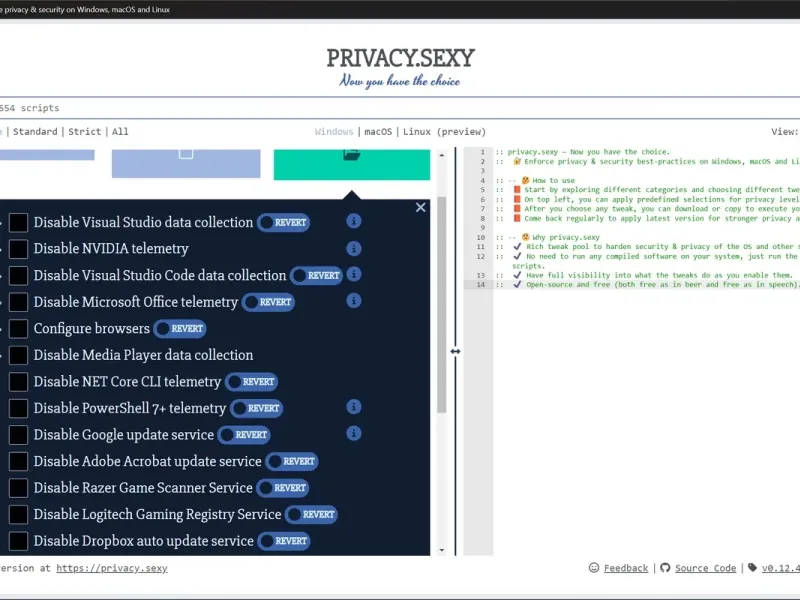This screenshot has height=600, width=800.
Task: Toggle revert for Microsoft Office telemetry
Action: click(x=268, y=302)
